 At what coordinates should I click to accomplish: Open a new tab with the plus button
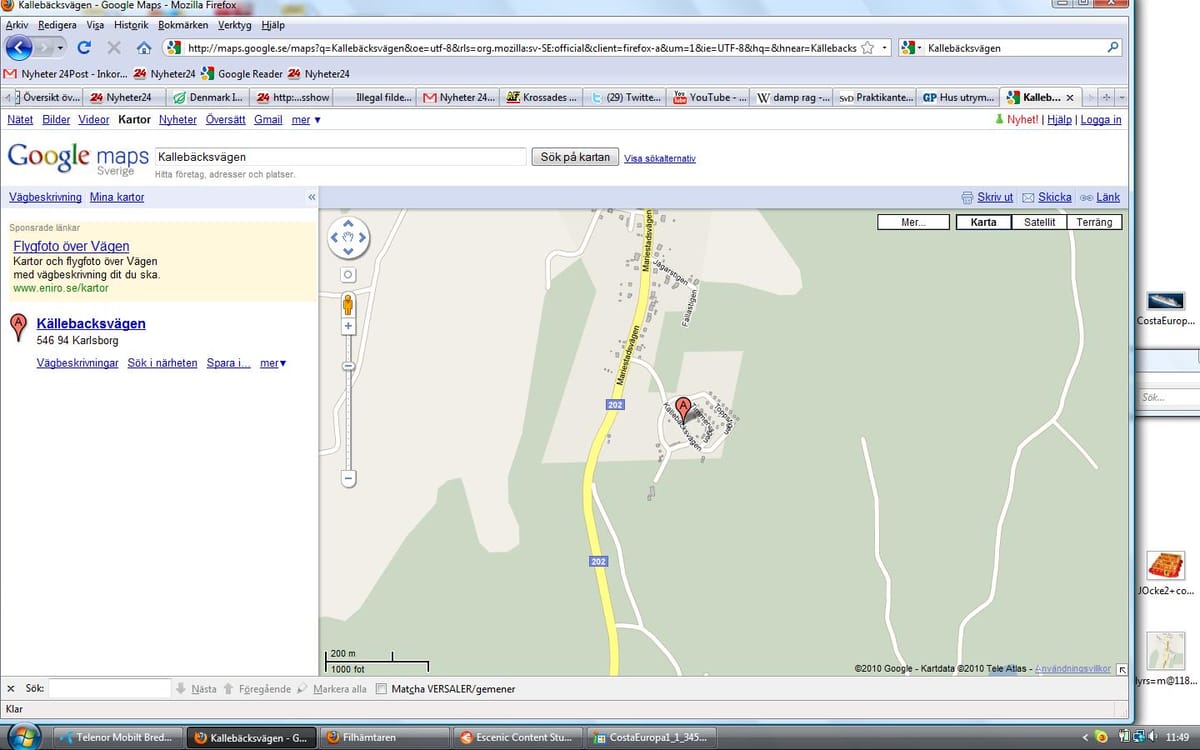pos(1106,97)
